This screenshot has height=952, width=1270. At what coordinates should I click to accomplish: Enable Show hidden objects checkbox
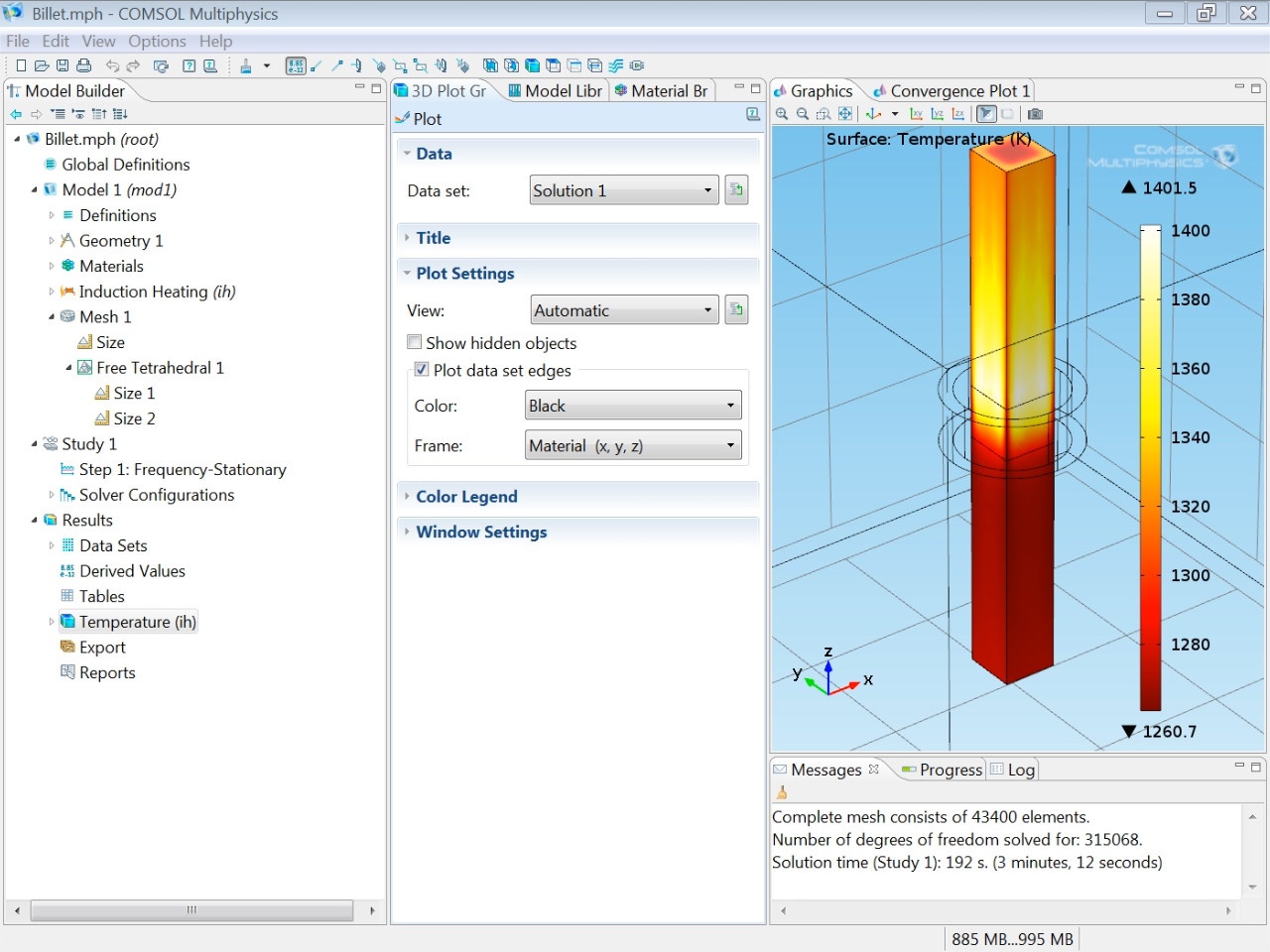point(415,342)
